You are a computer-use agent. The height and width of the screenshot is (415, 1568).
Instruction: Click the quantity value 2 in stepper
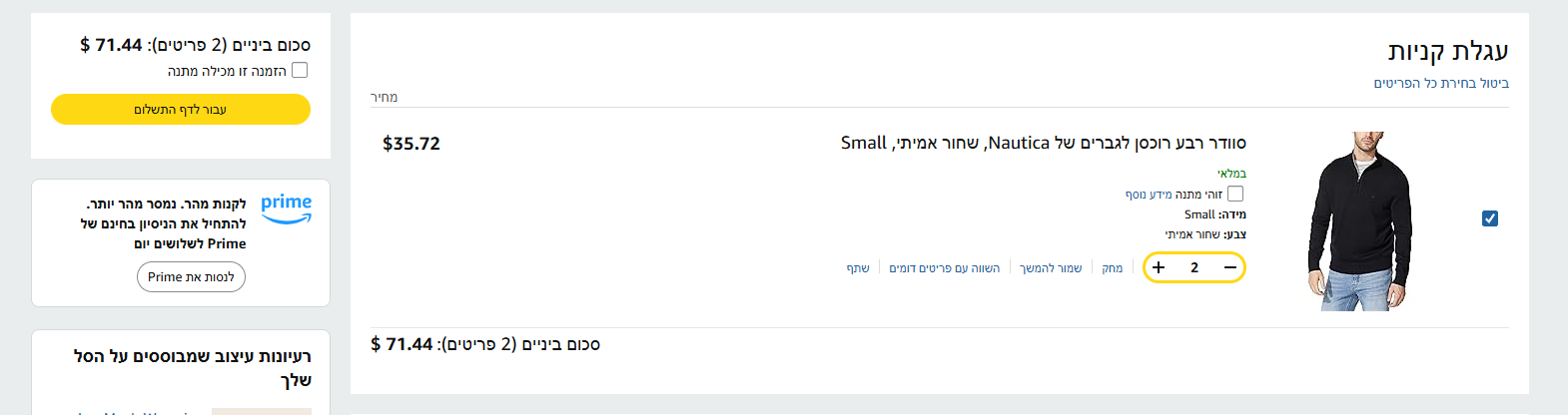(1194, 267)
